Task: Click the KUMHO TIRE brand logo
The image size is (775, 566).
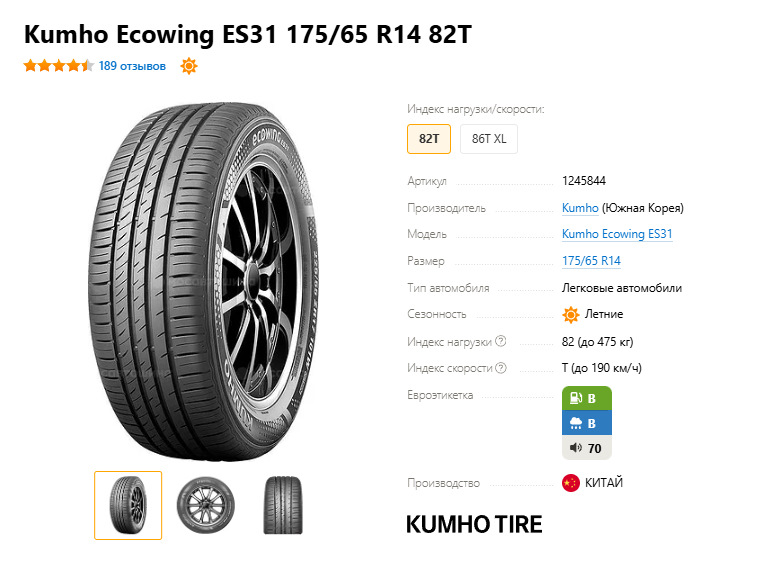Action: [474, 524]
